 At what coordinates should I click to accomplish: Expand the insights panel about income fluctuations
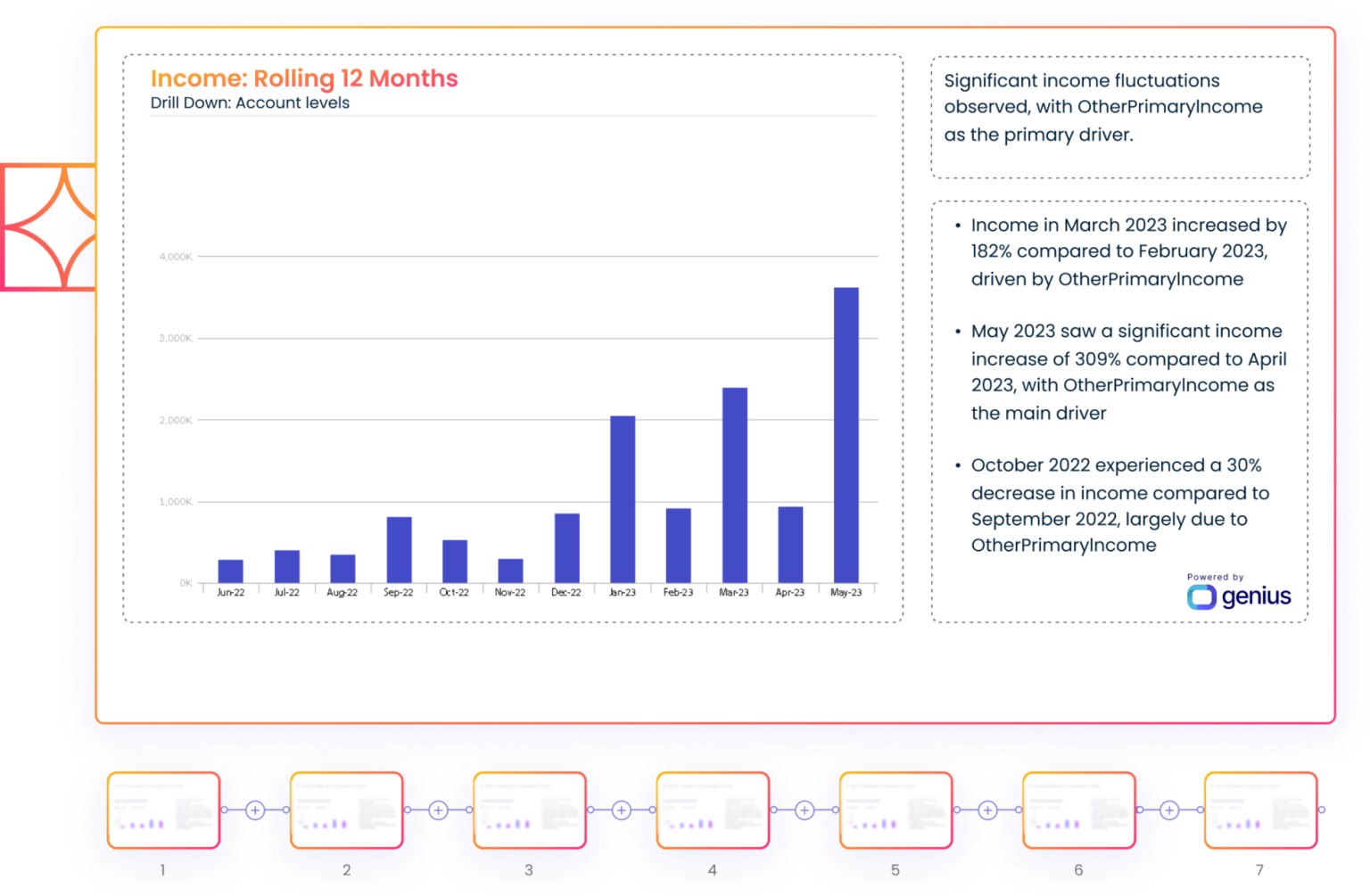coord(1120,116)
